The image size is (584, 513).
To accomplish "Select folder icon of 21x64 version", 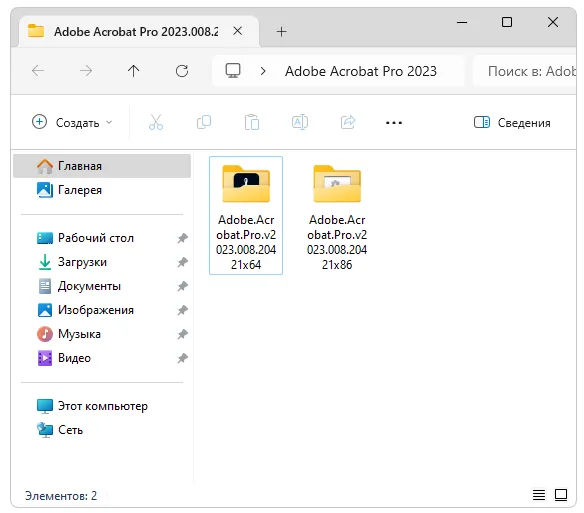I will point(246,184).
